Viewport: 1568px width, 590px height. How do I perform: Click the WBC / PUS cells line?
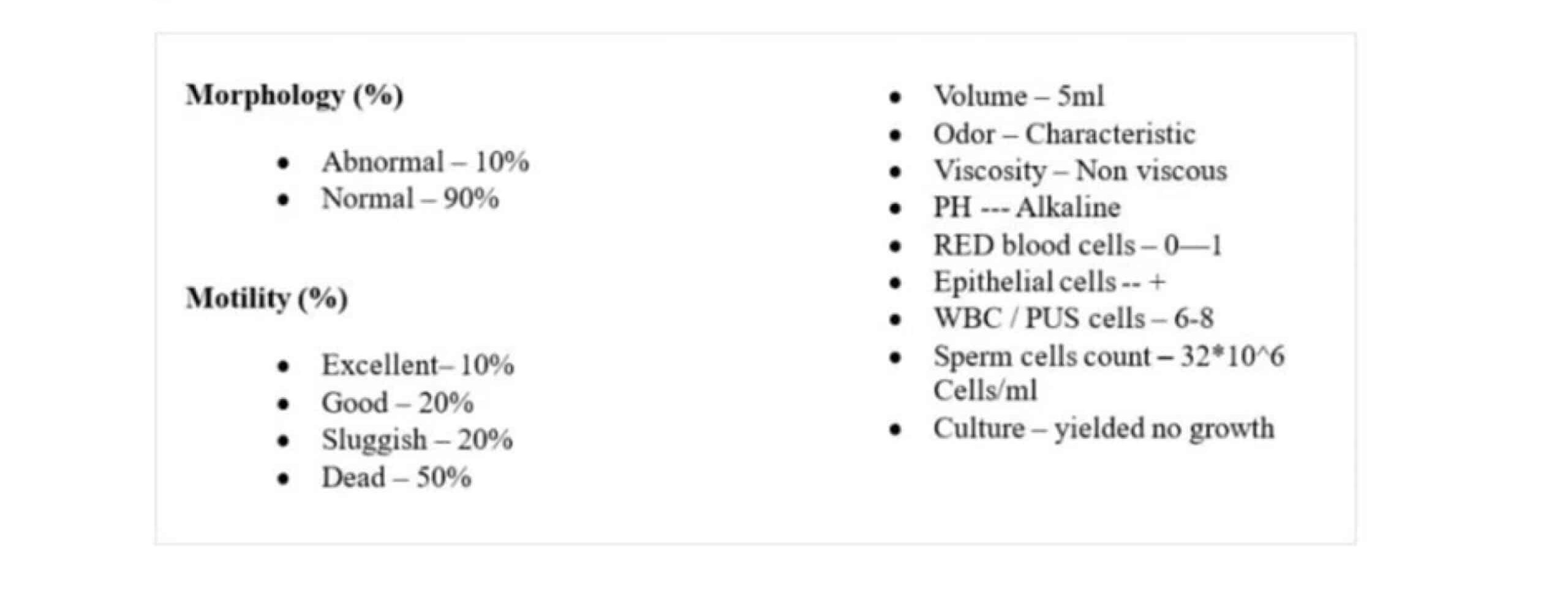pyautogui.click(x=1072, y=318)
